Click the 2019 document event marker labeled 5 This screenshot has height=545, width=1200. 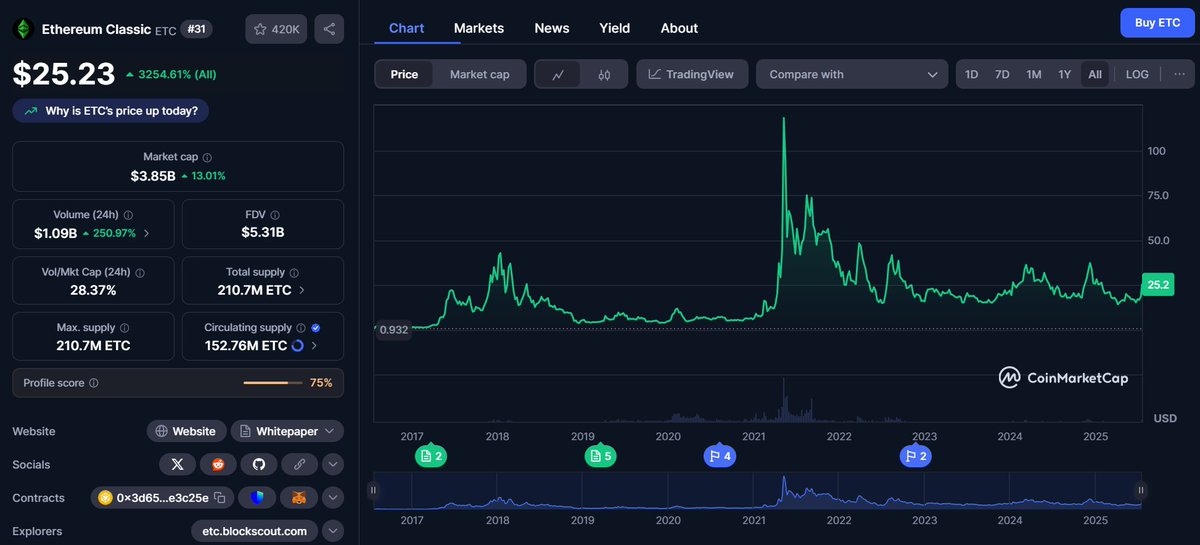600,456
